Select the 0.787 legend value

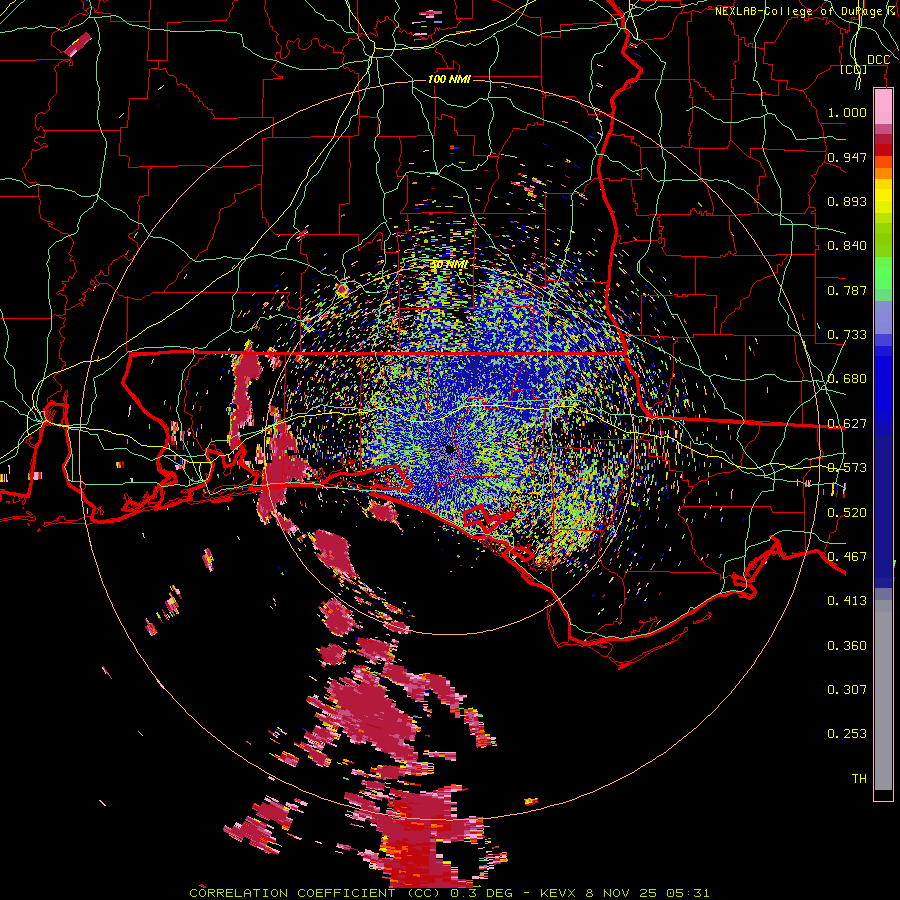pyautogui.click(x=847, y=290)
